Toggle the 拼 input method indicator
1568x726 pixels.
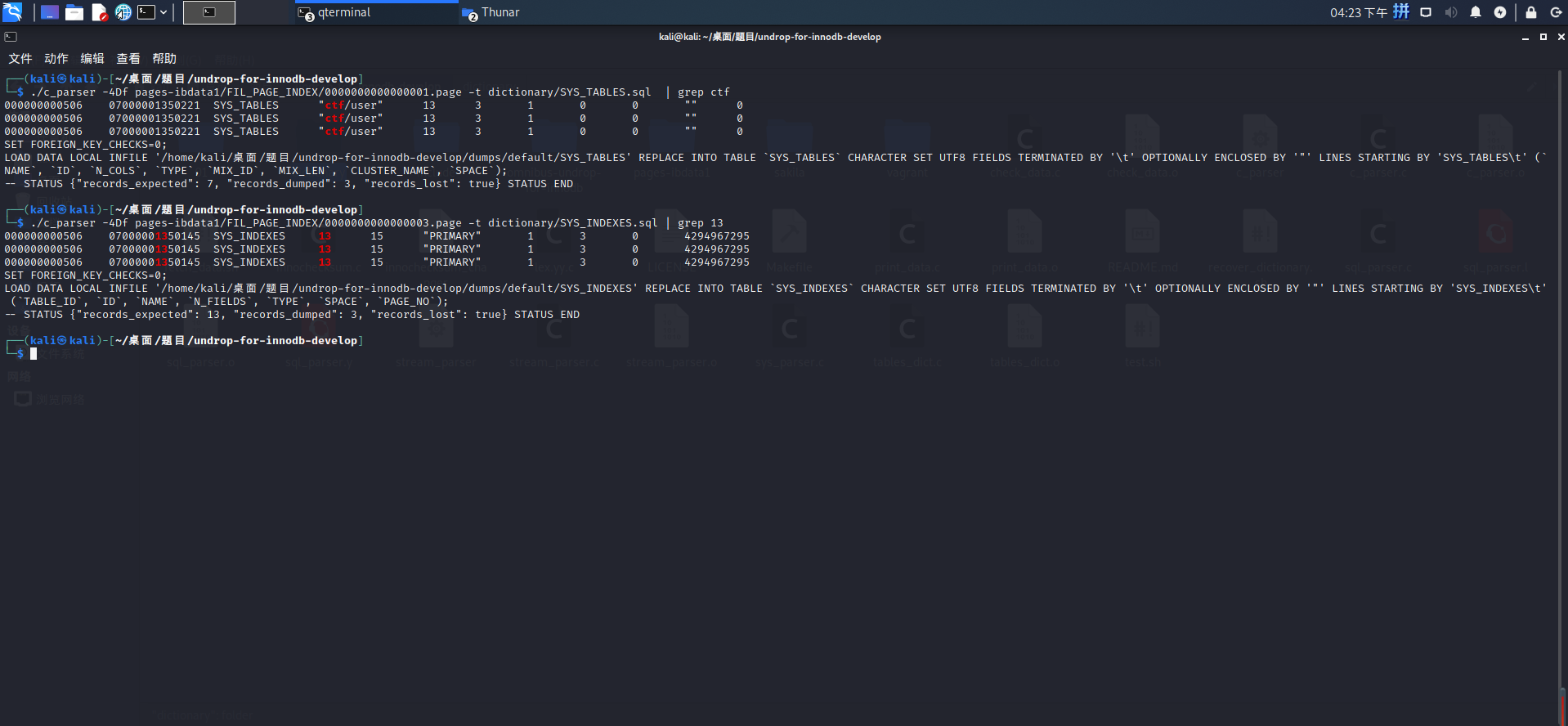(x=1401, y=11)
